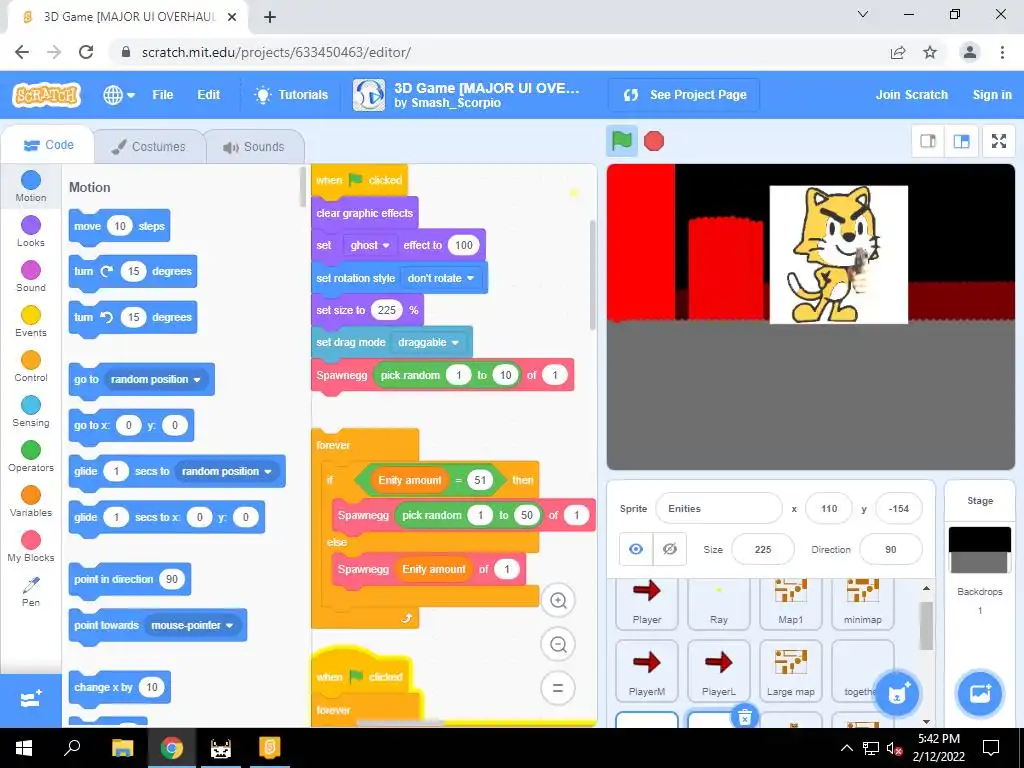Click the sprite Size field
This screenshot has height=768, width=1024.
(x=763, y=549)
